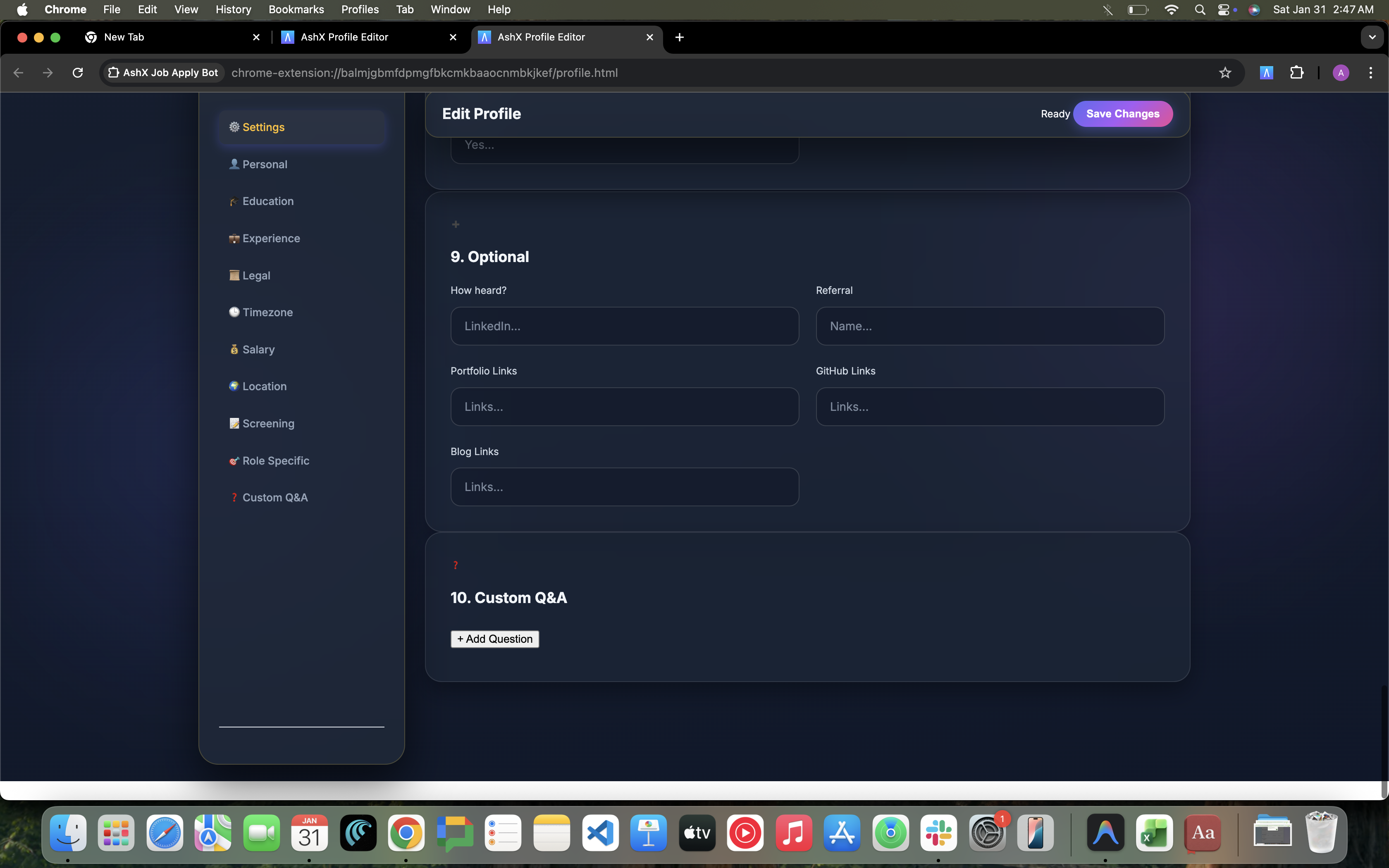
Task: Switch to the New Tab browser tab
Action: pos(172,37)
